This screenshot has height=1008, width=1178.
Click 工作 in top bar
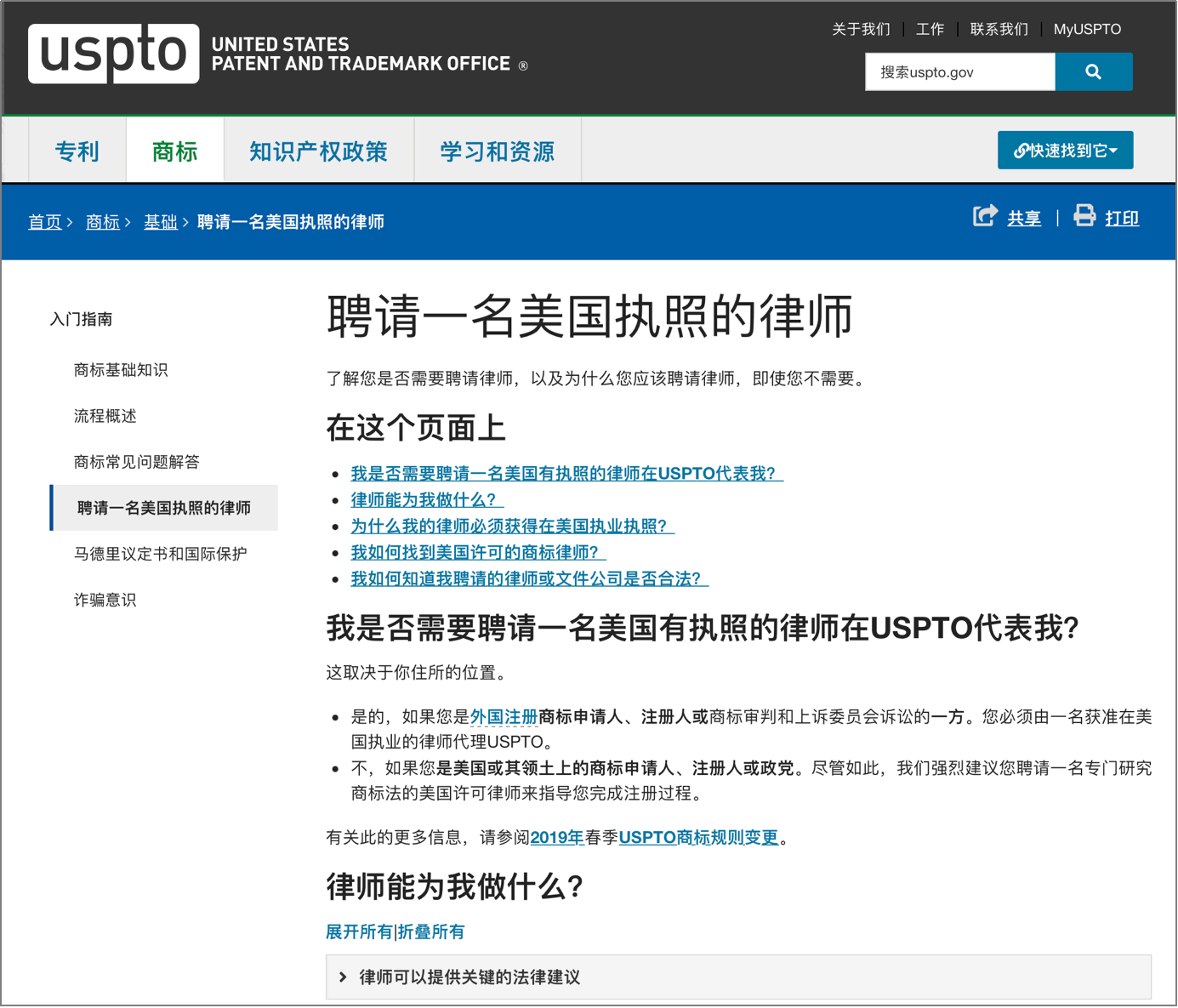point(930,29)
